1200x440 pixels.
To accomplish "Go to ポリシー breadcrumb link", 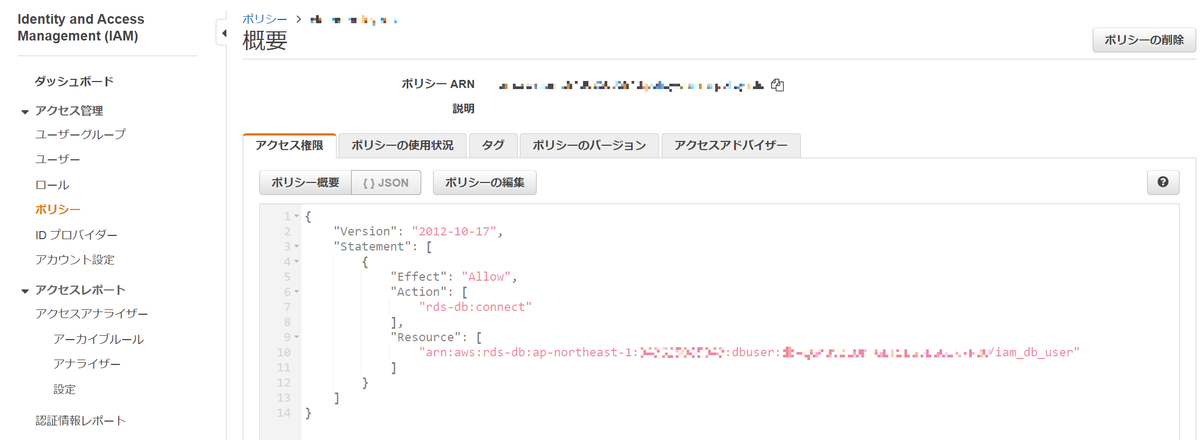I will (x=265, y=19).
